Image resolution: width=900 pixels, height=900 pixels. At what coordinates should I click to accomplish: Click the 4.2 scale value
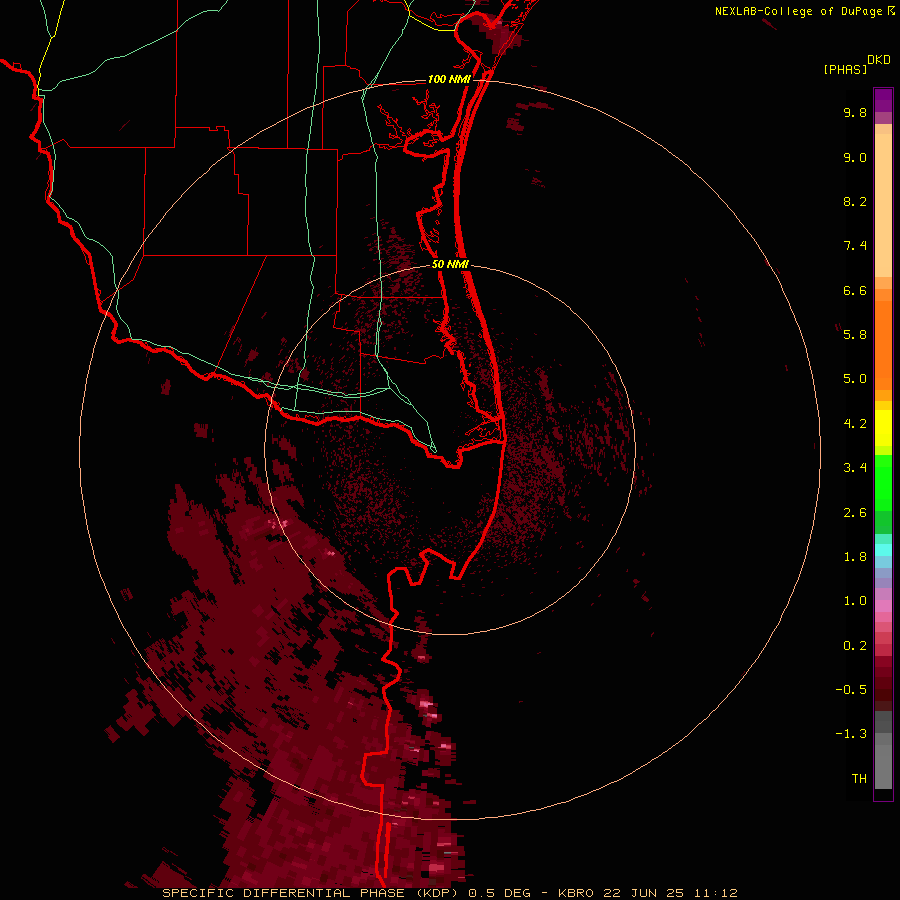click(x=855, y=424)
